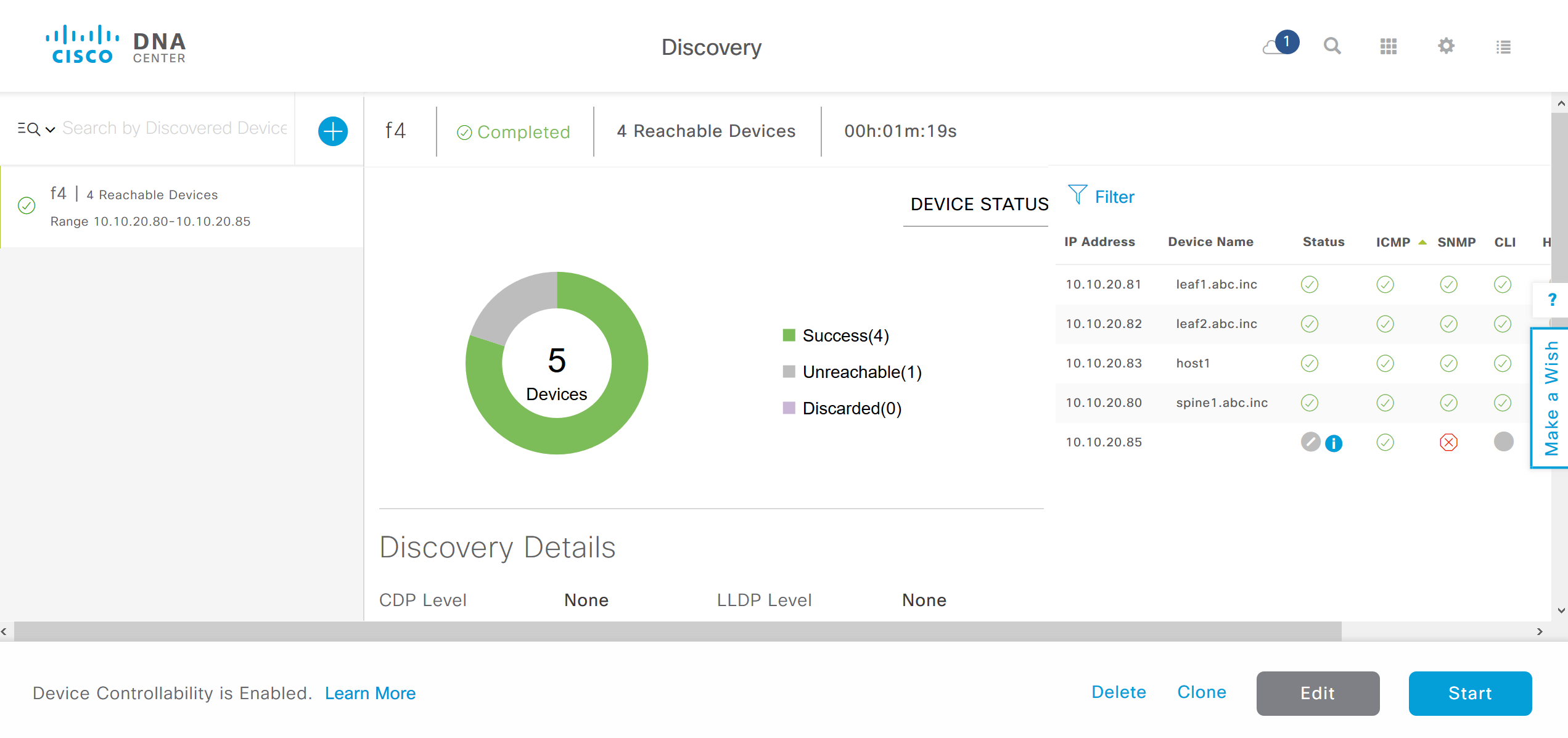
Task: Click the help question mark tab
Action: click(x=1551, y=300)
